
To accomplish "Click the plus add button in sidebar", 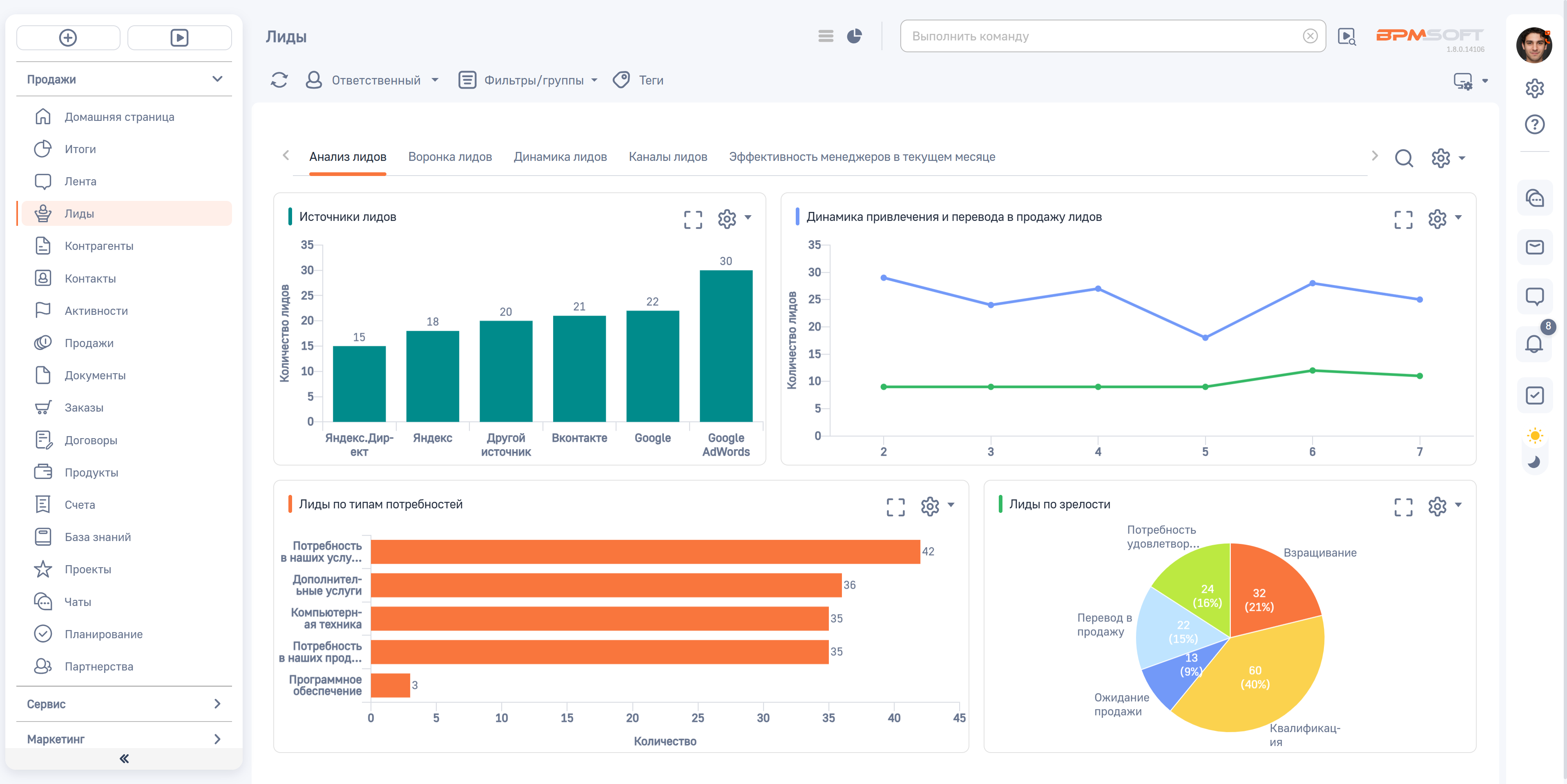I will click(68, 38).
